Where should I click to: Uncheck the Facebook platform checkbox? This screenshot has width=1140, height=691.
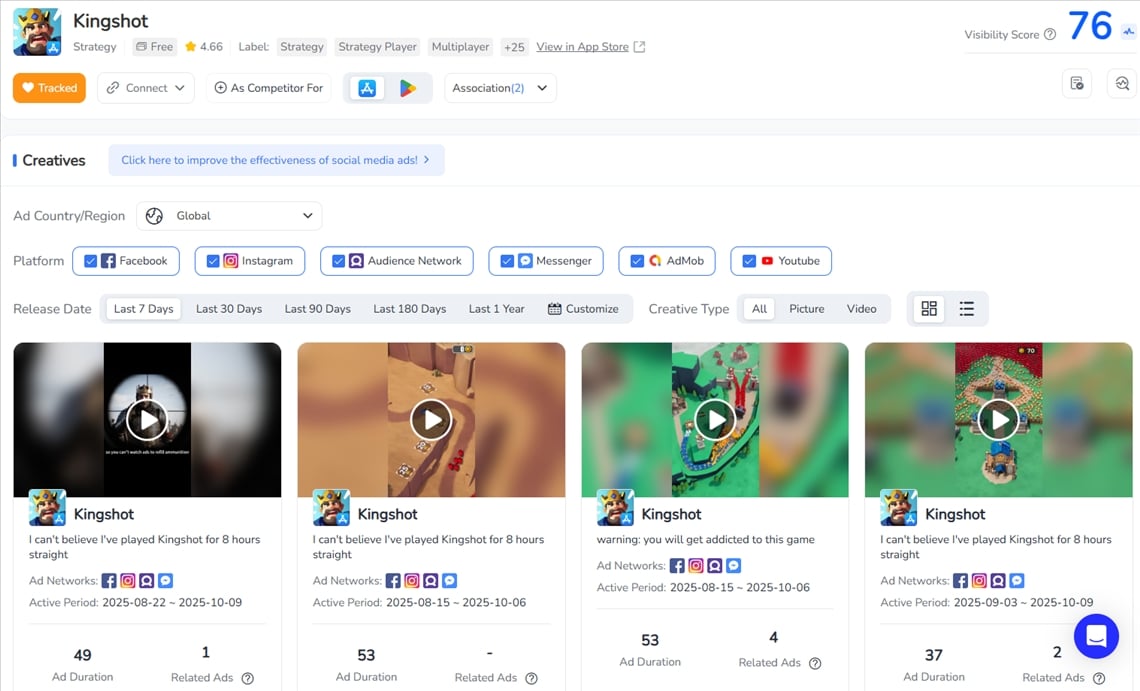coord(91,261)
